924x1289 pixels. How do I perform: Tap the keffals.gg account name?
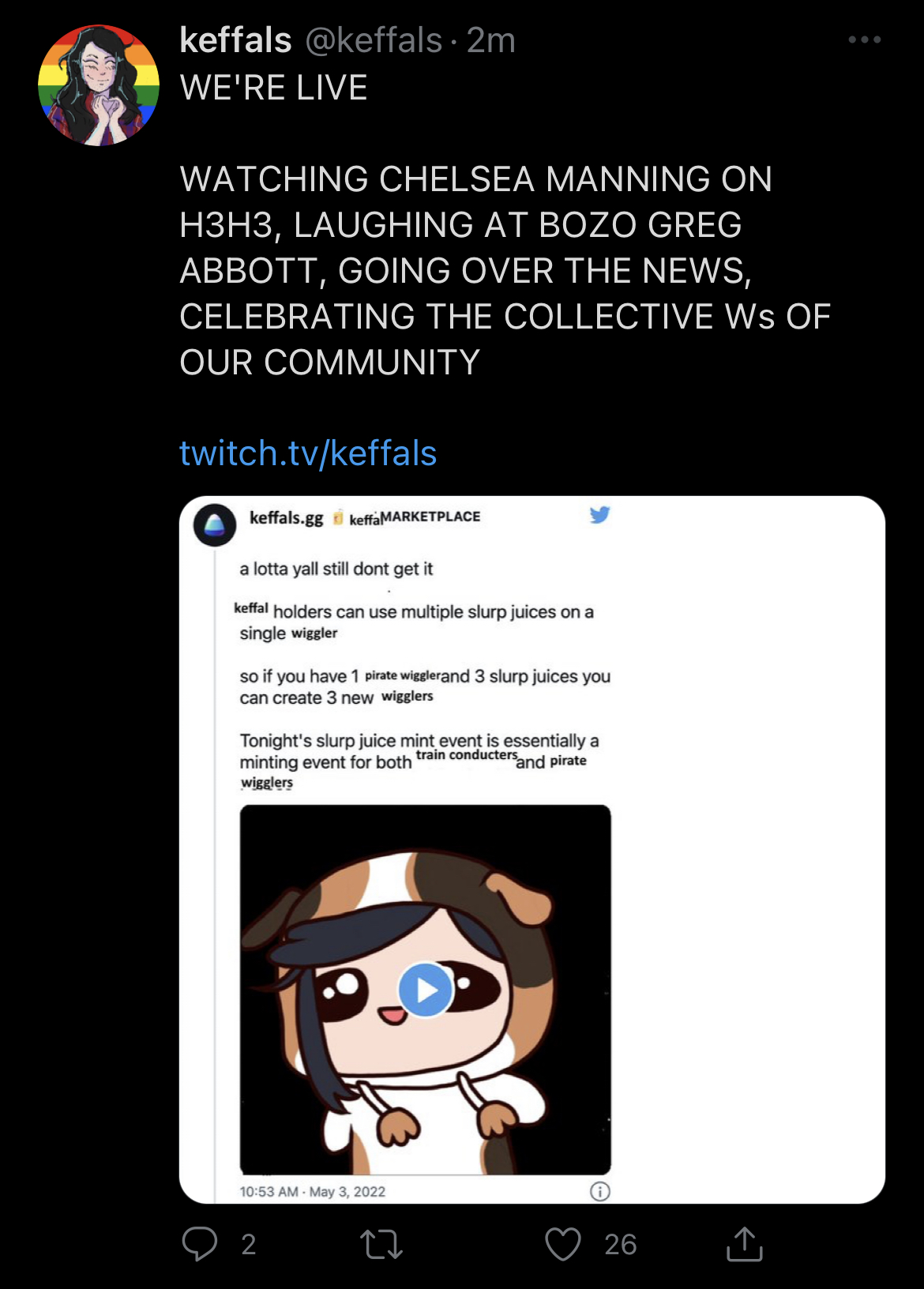tap(286, 517)
